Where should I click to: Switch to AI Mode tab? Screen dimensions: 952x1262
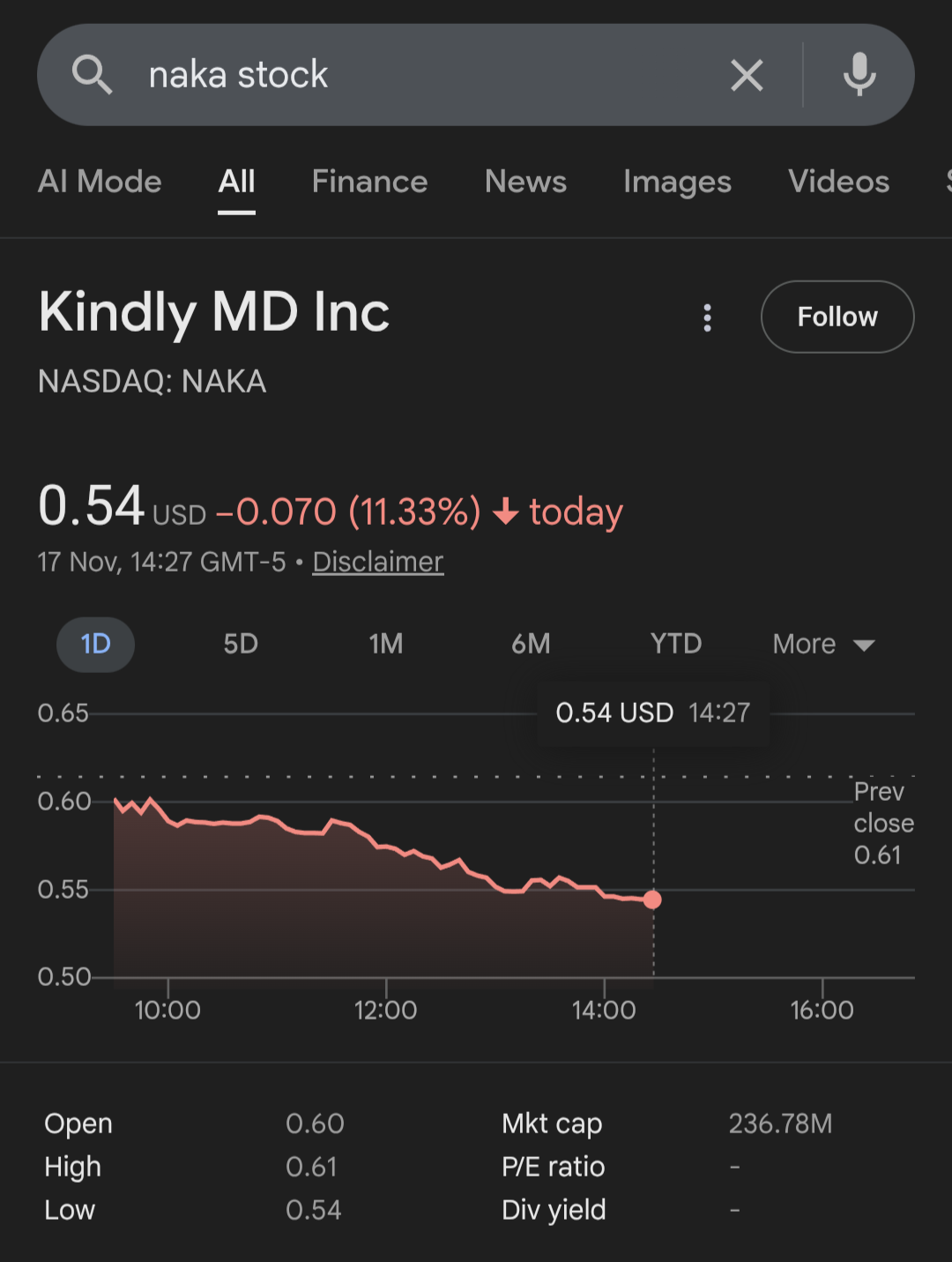[100, 182]
